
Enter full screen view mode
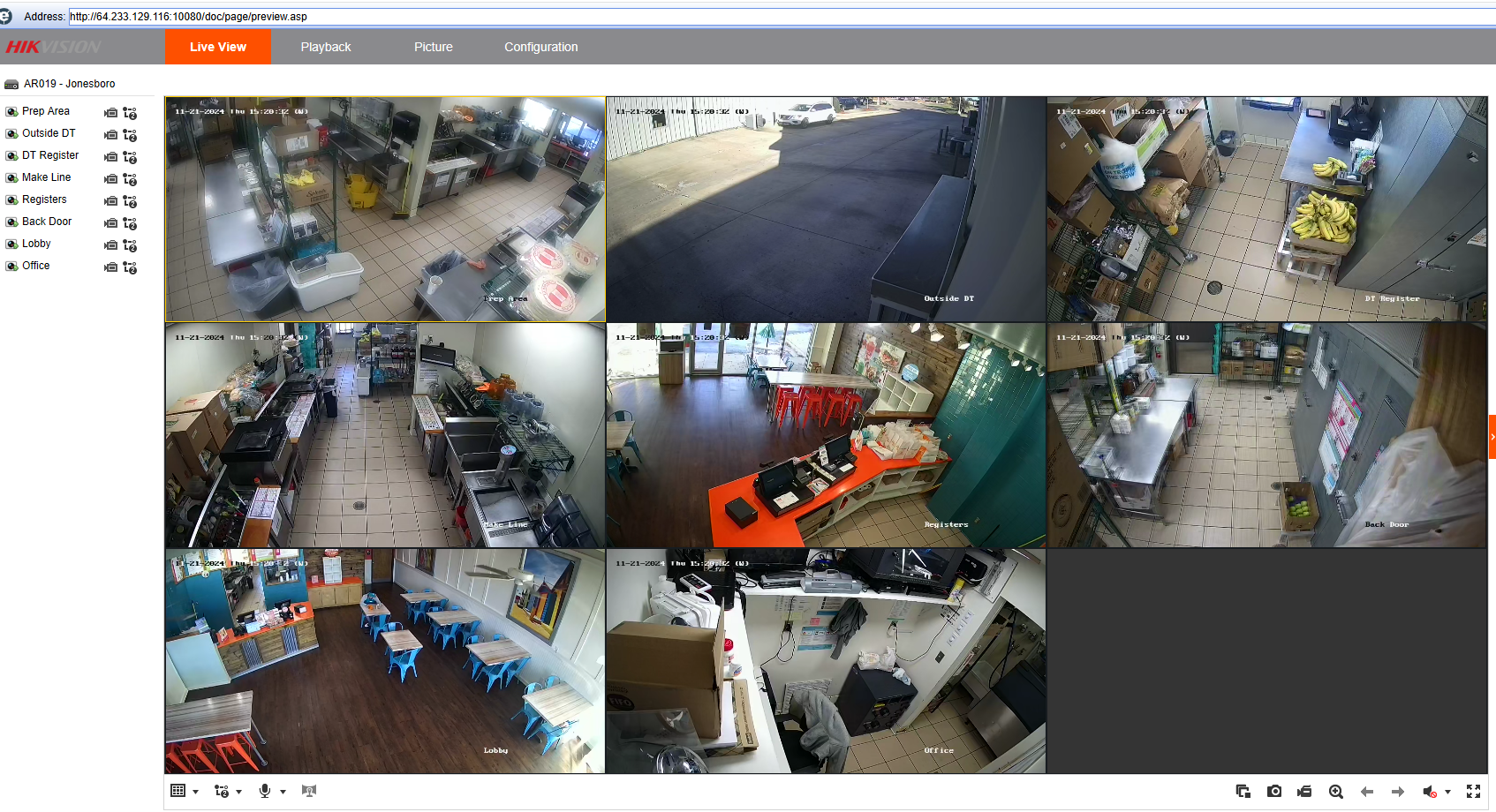1473,792
